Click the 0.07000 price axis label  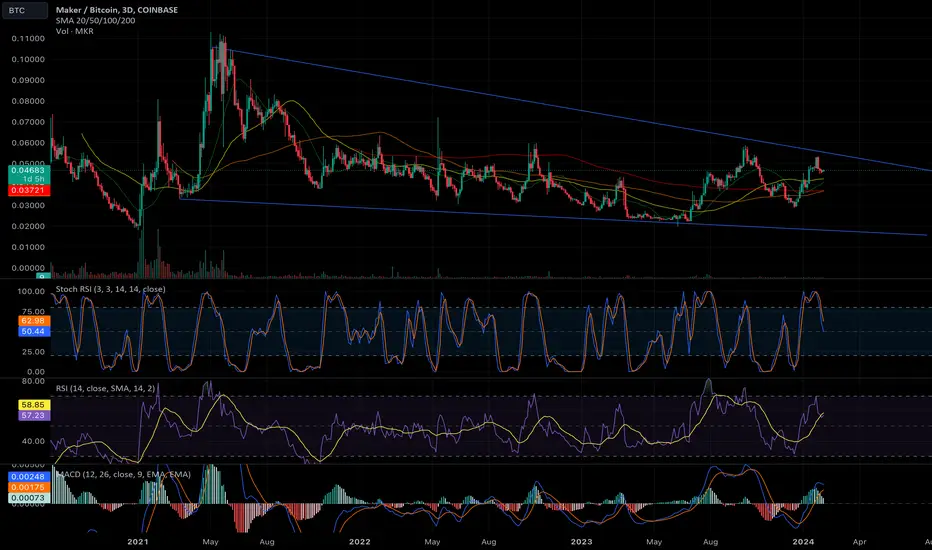(x=28, y=122)
